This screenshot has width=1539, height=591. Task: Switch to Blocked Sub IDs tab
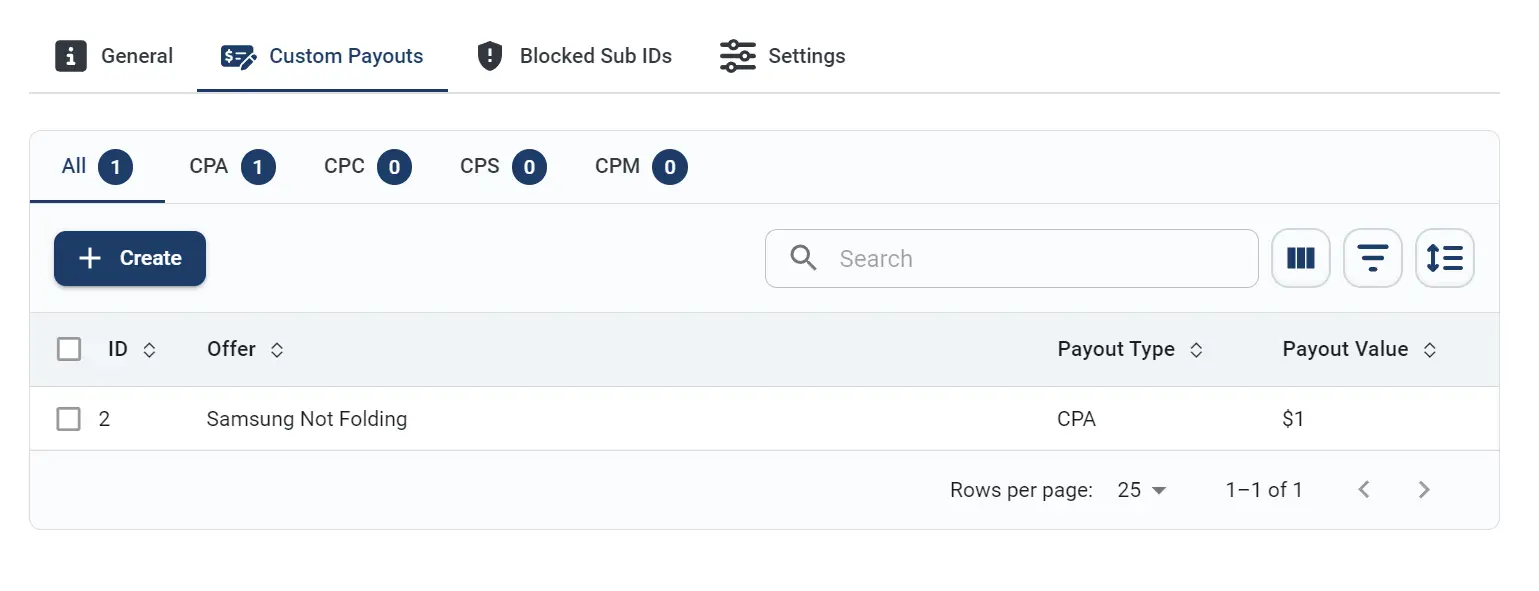coord(573,56)
